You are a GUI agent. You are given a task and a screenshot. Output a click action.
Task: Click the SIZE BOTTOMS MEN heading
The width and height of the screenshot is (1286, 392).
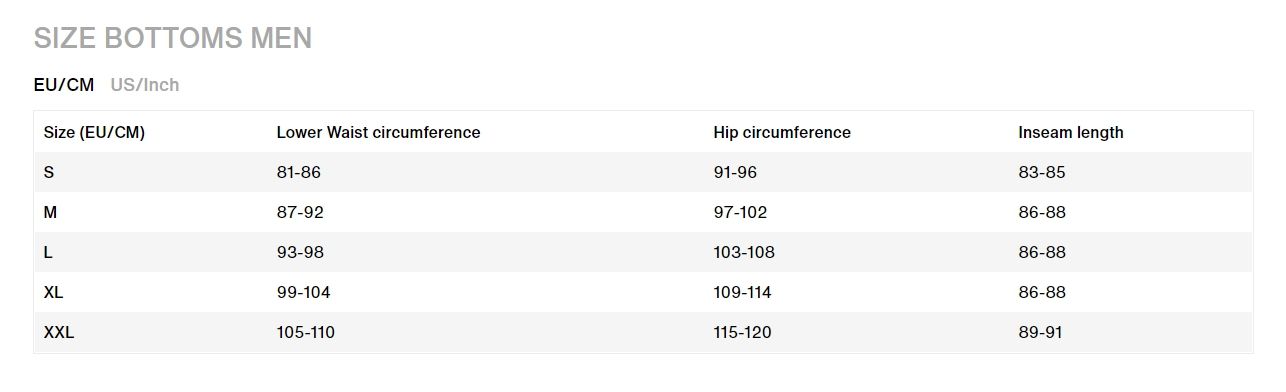coord(173,38)
